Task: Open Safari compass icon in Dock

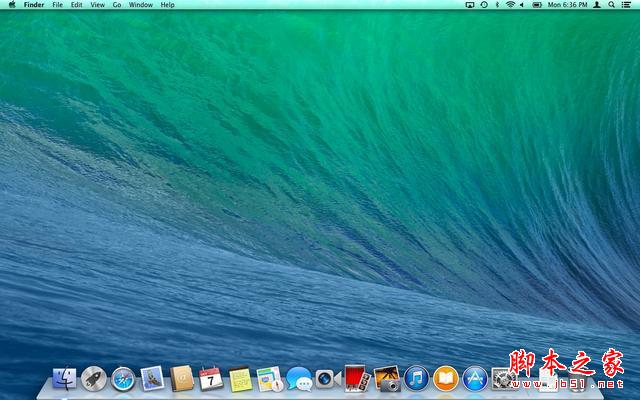Action: [x=123, y=378]
